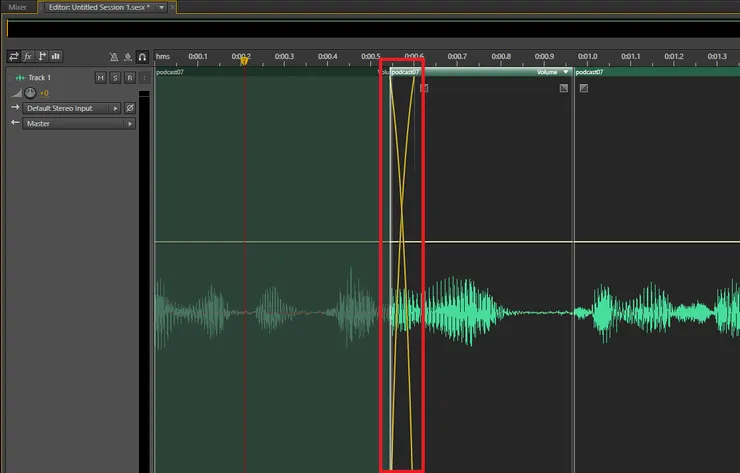Click the 0:00.9 ruler mark

pyautogui.click(x=544, y=56)
